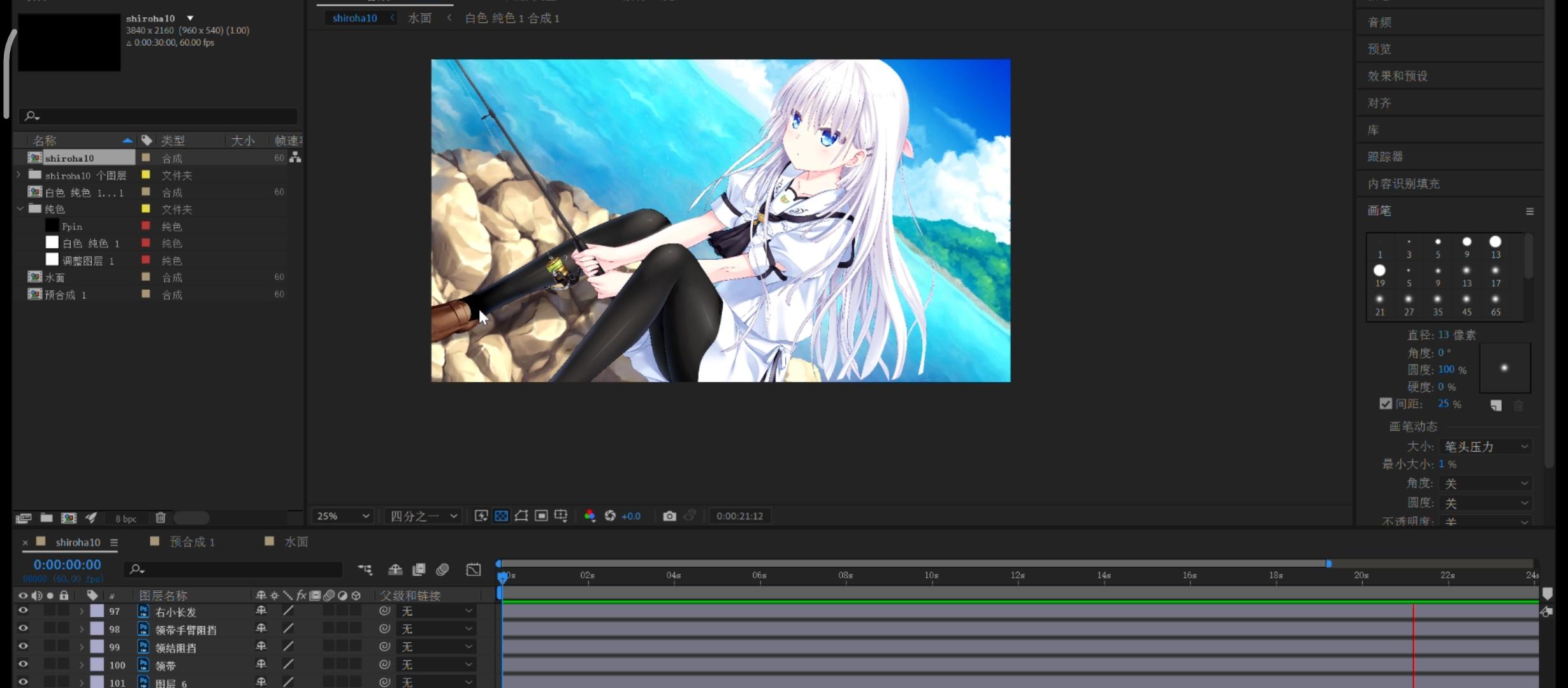Save current brush as new preset icon

click(x=1496, y=405)
